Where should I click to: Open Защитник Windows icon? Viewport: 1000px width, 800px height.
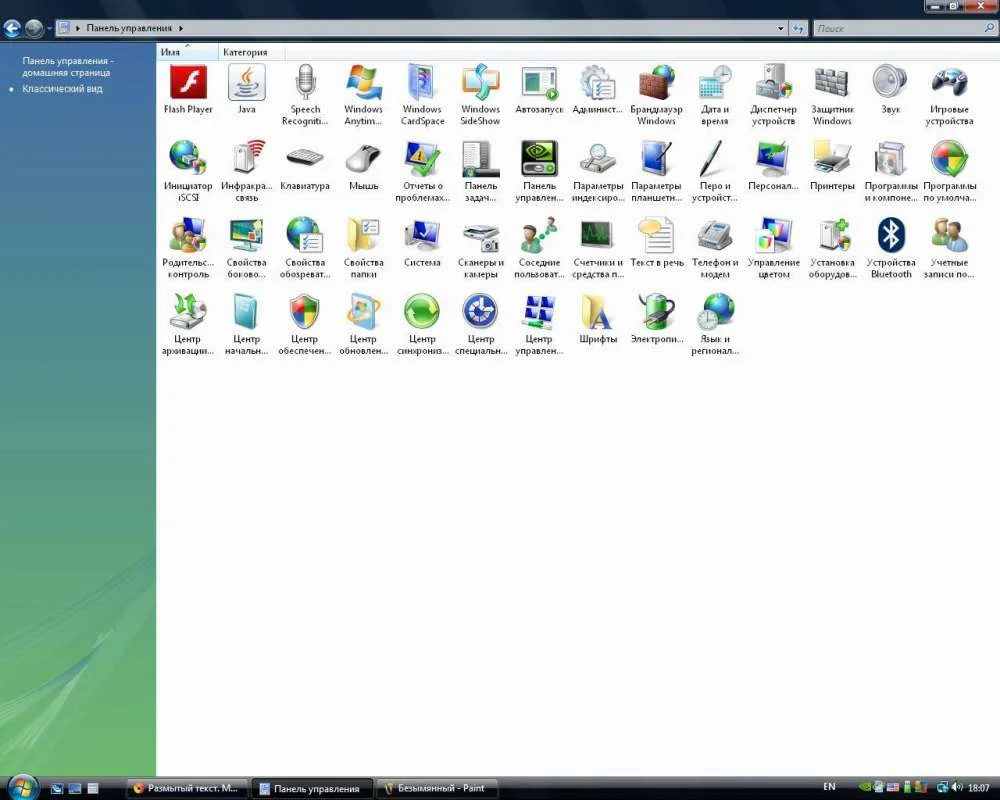[x=832, y=94]
